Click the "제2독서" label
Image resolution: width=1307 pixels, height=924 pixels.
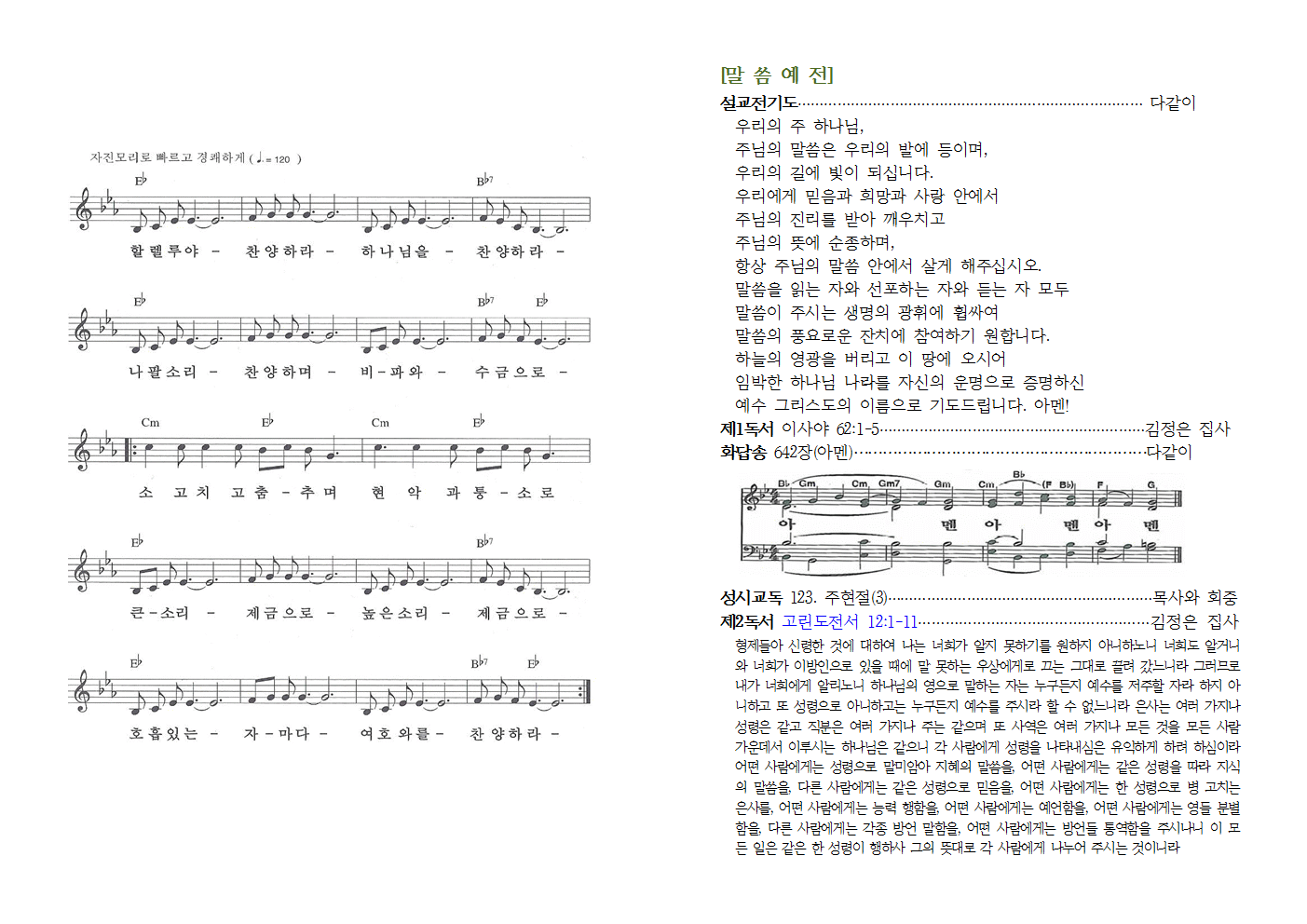[747, 621]
